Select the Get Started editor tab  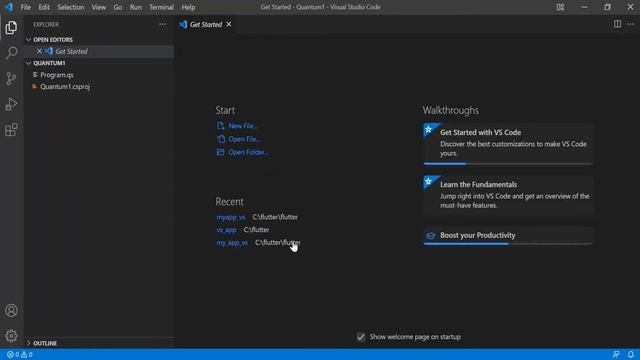coord(205,24)
